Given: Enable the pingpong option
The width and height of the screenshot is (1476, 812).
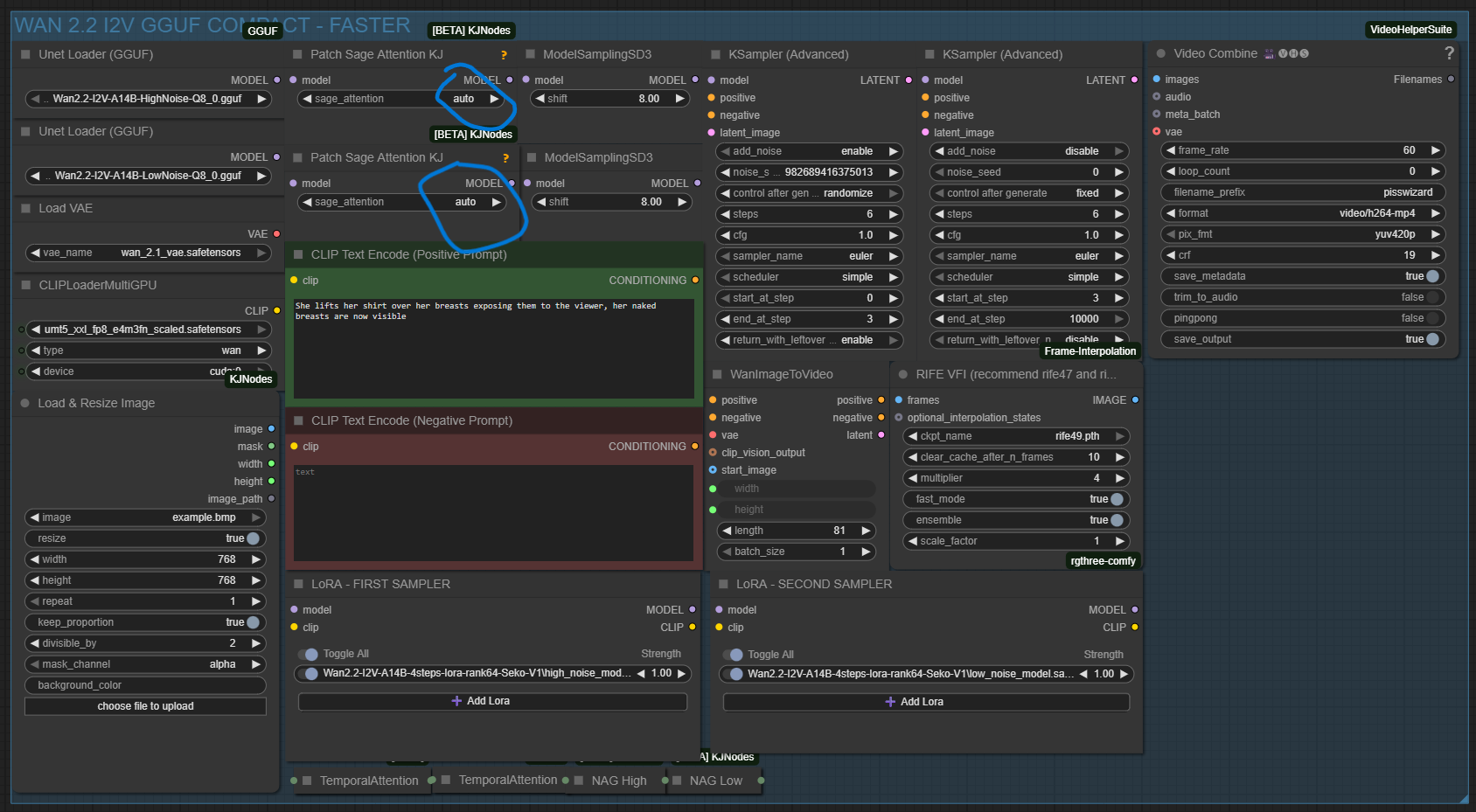Looking at the screenshot, I should [x=1431, y=318].
